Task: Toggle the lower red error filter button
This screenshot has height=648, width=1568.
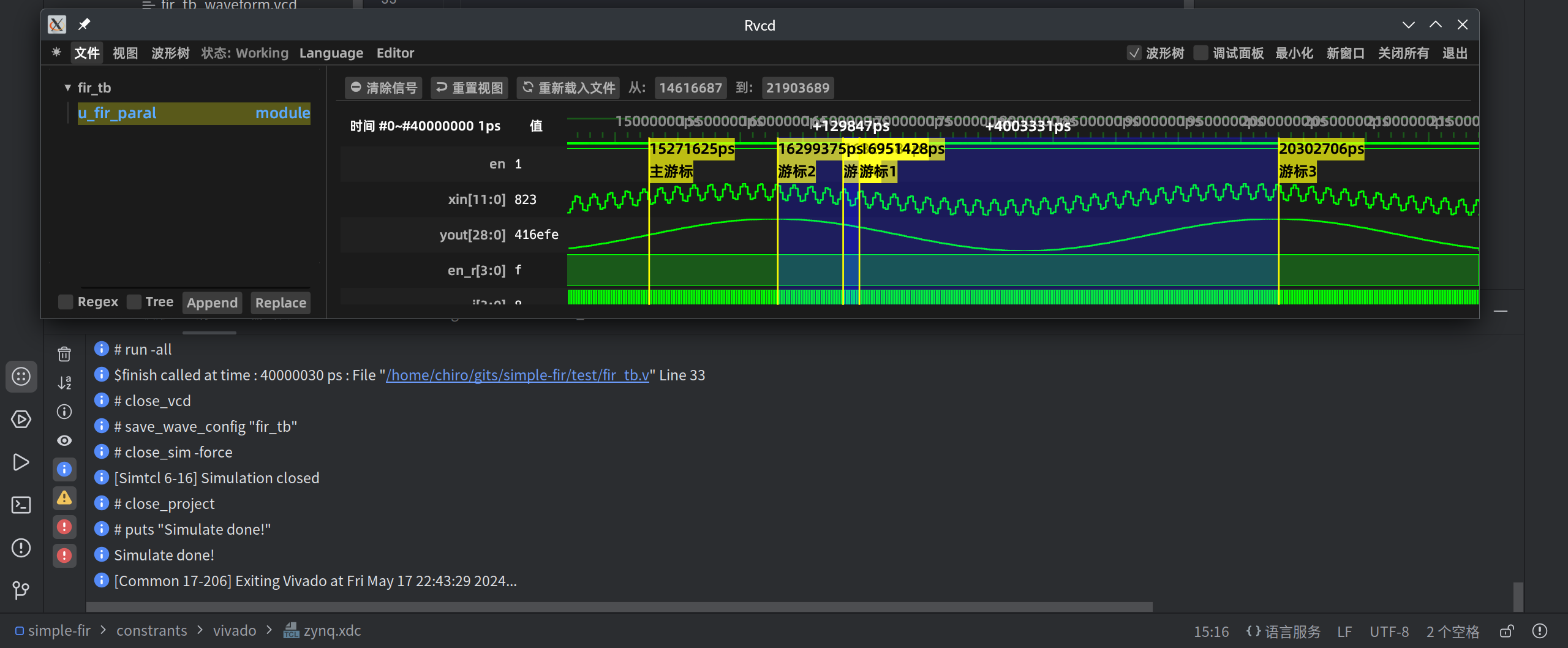Action: [64, 556]
